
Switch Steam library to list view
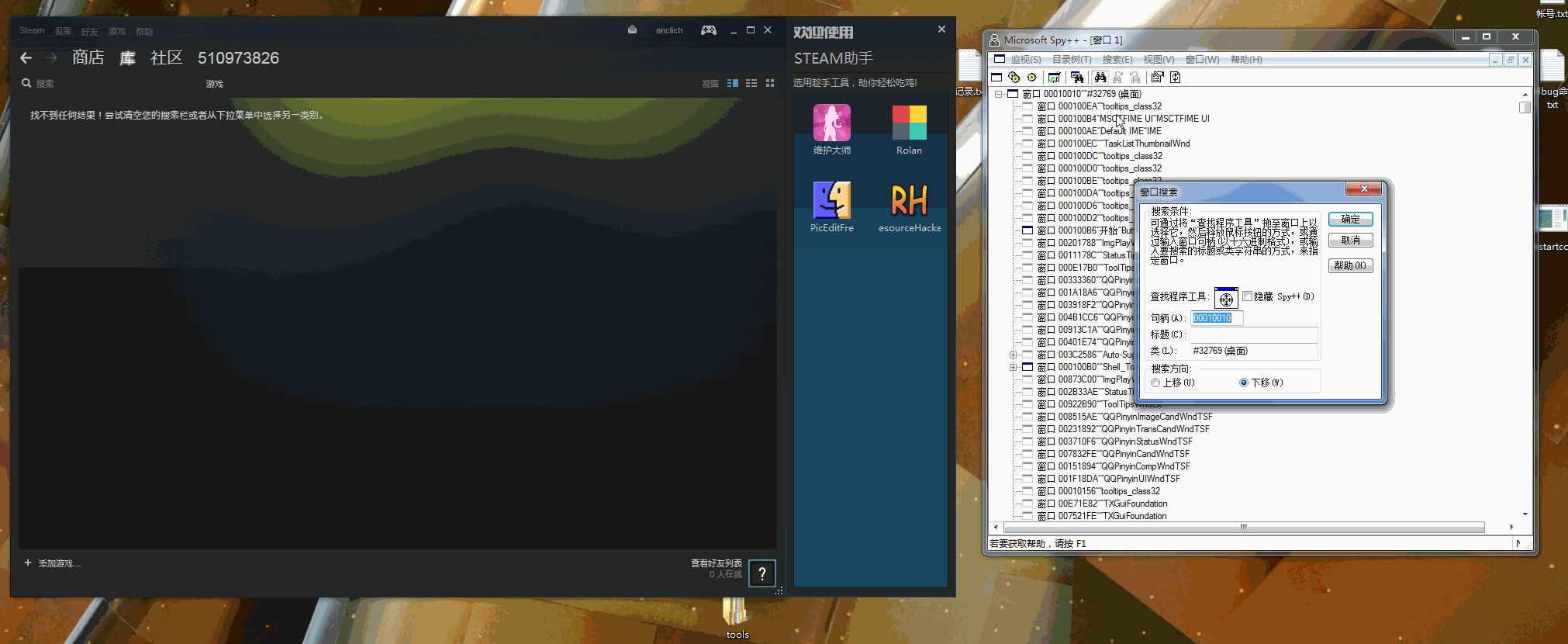(x=751, y=83)
